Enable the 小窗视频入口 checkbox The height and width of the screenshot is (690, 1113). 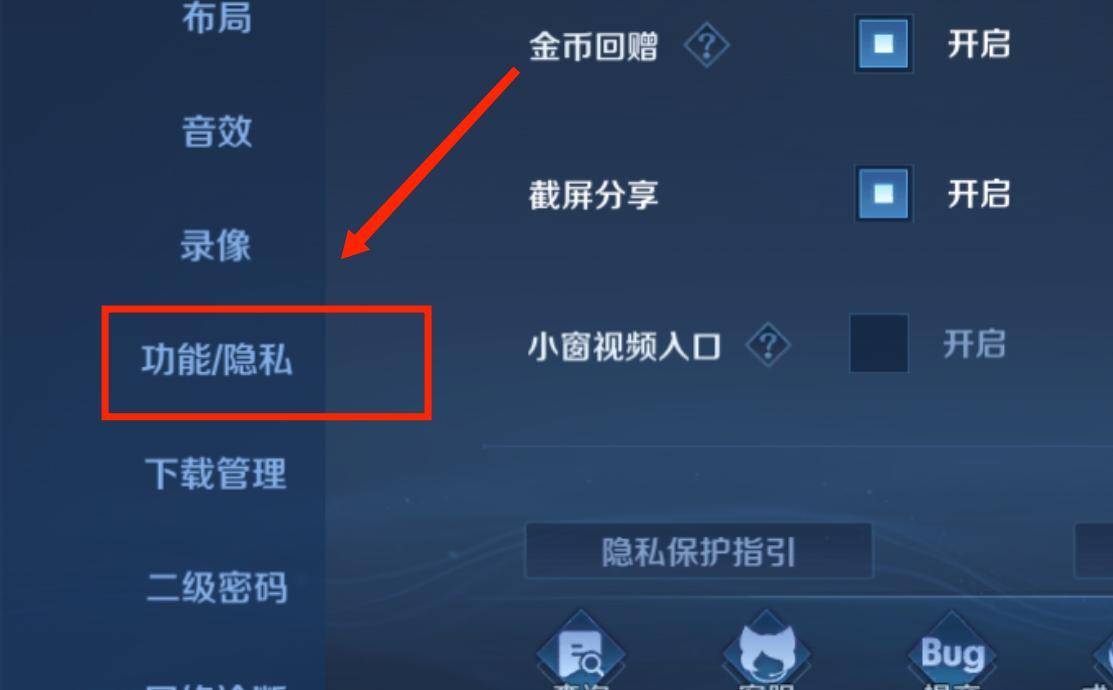tap(879, 344)
